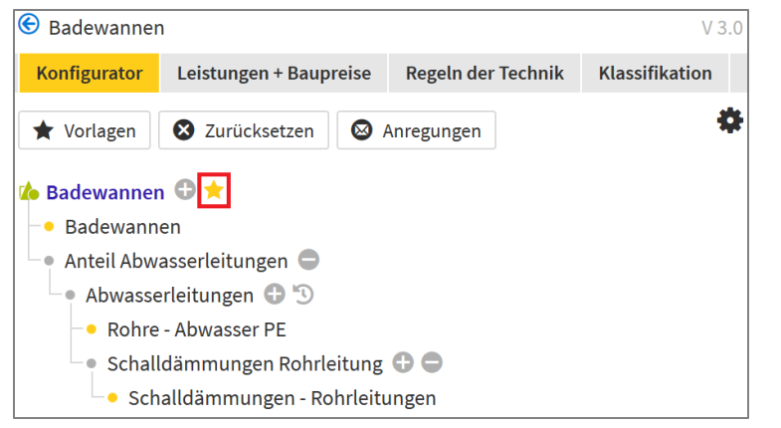Click the plus icon next to Badewannen heading
The height and width of the screenshot is (428, 781).
pyautogui.click(x=185, y=190)
